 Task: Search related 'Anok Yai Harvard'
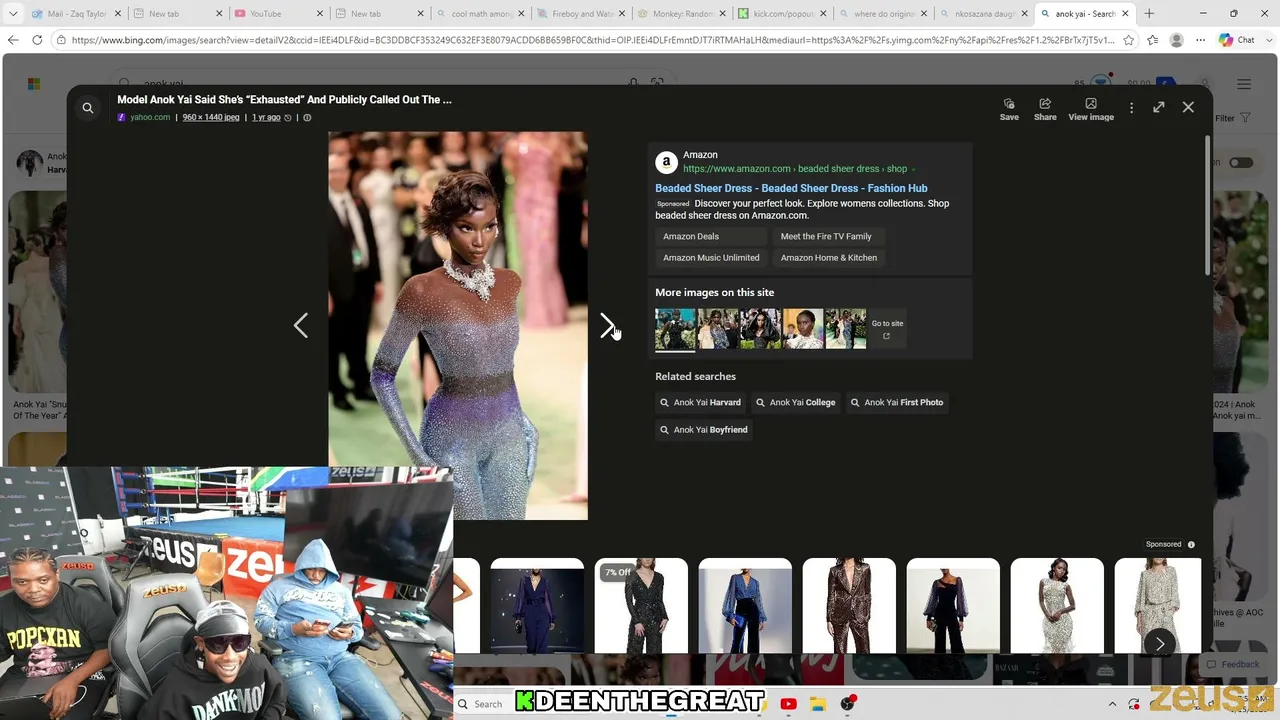click(x=700, y=403)
